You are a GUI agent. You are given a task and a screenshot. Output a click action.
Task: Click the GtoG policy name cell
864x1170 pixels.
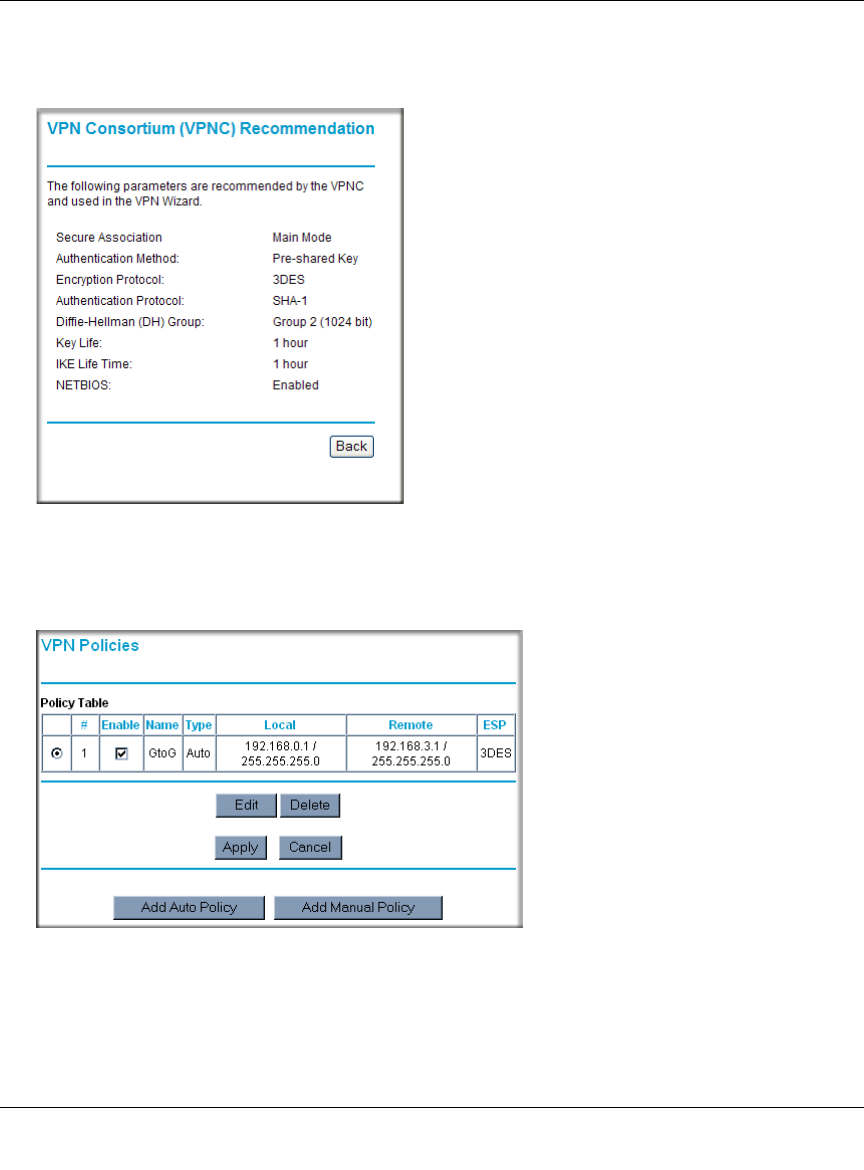click(x=162, y=754)
